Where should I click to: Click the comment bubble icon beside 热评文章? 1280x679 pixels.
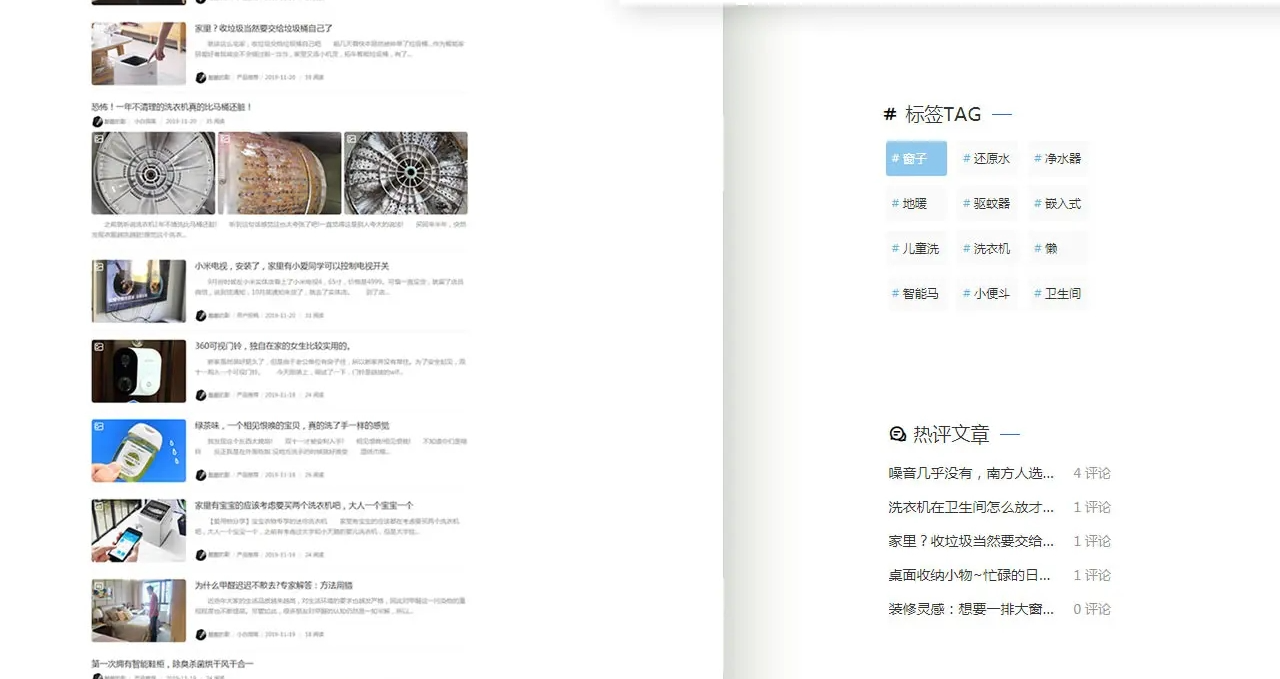point(897,434)
